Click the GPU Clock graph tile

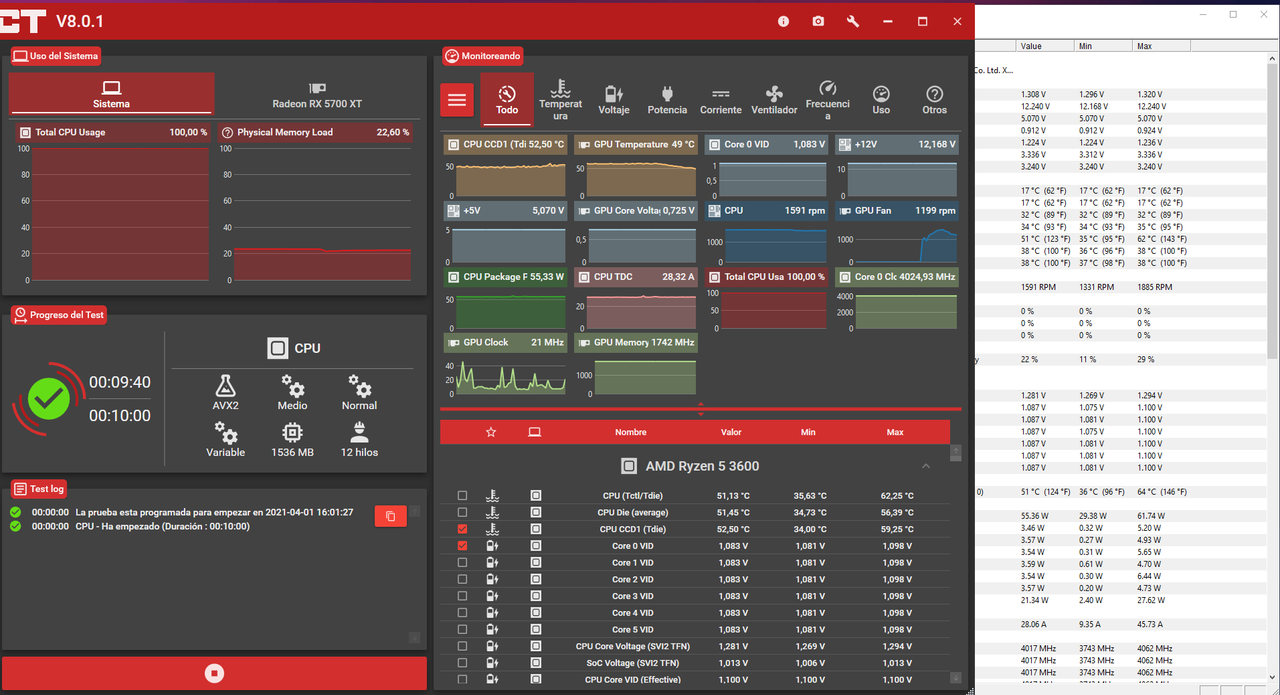point(505,367)
